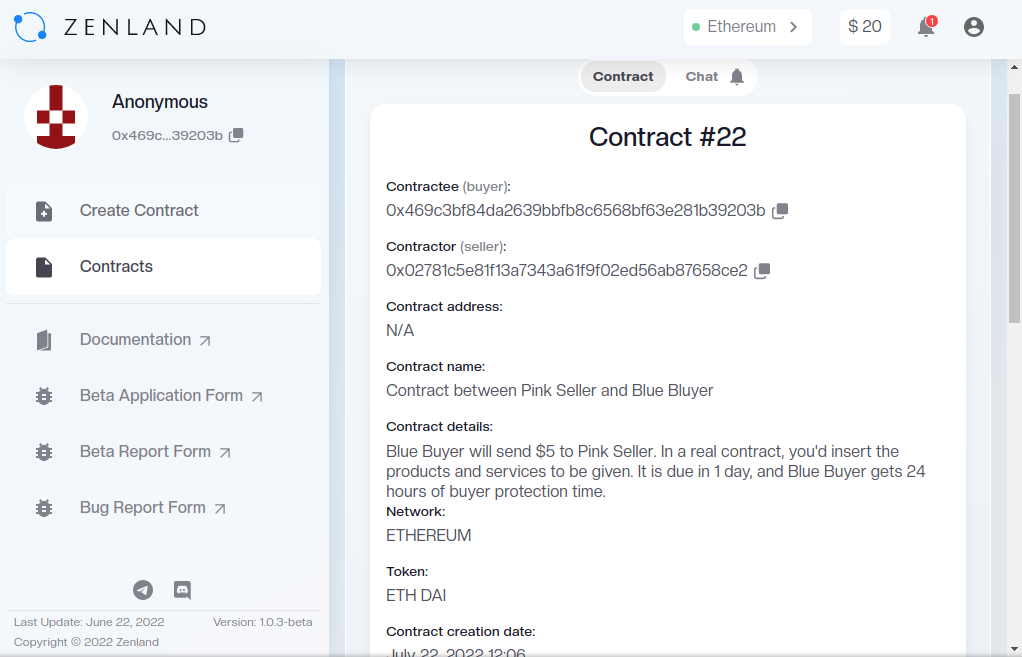
Task: Copy the contractee buyer address
Action: tap(780, 211)
